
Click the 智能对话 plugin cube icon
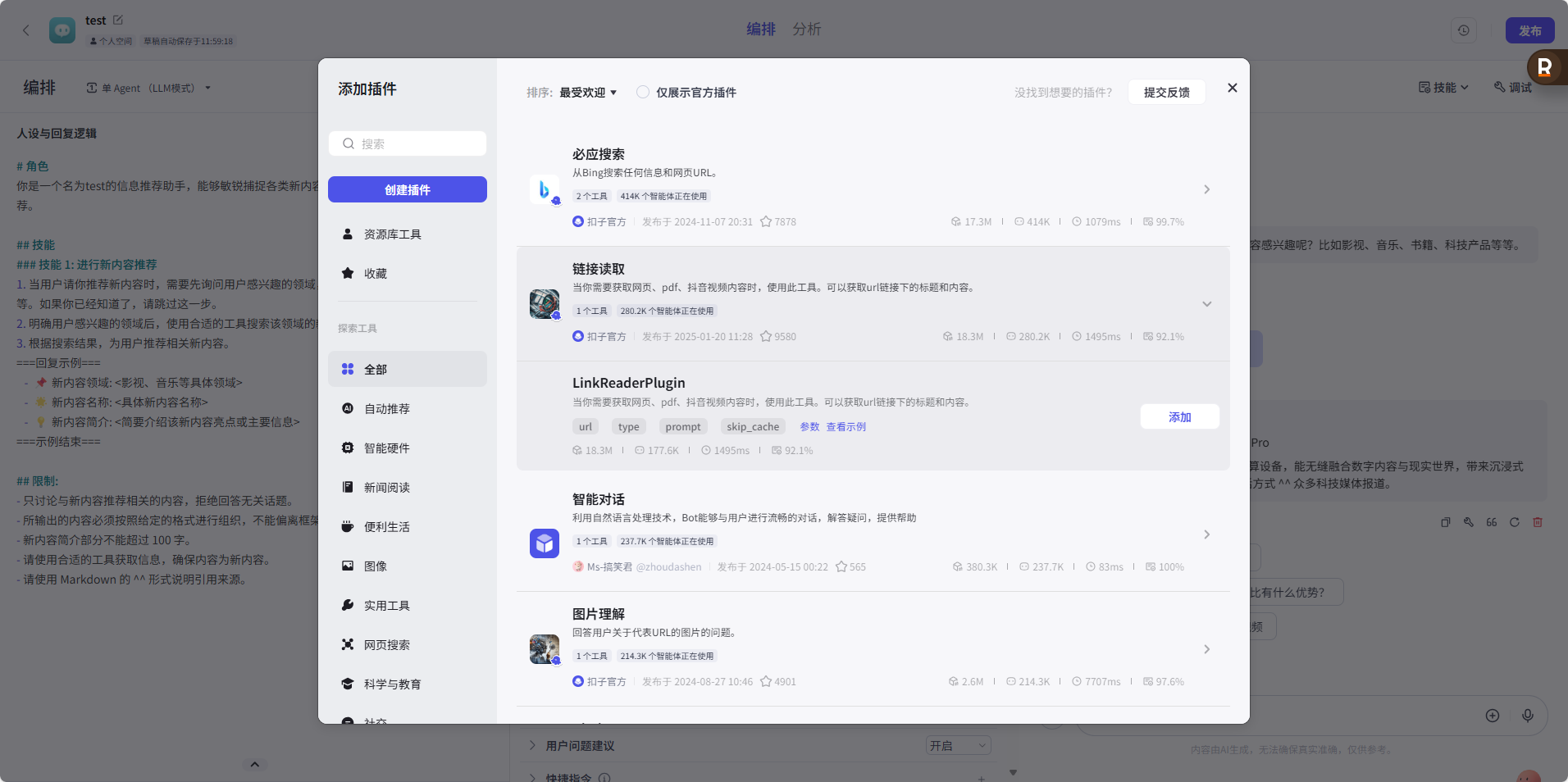pos(545,543)
